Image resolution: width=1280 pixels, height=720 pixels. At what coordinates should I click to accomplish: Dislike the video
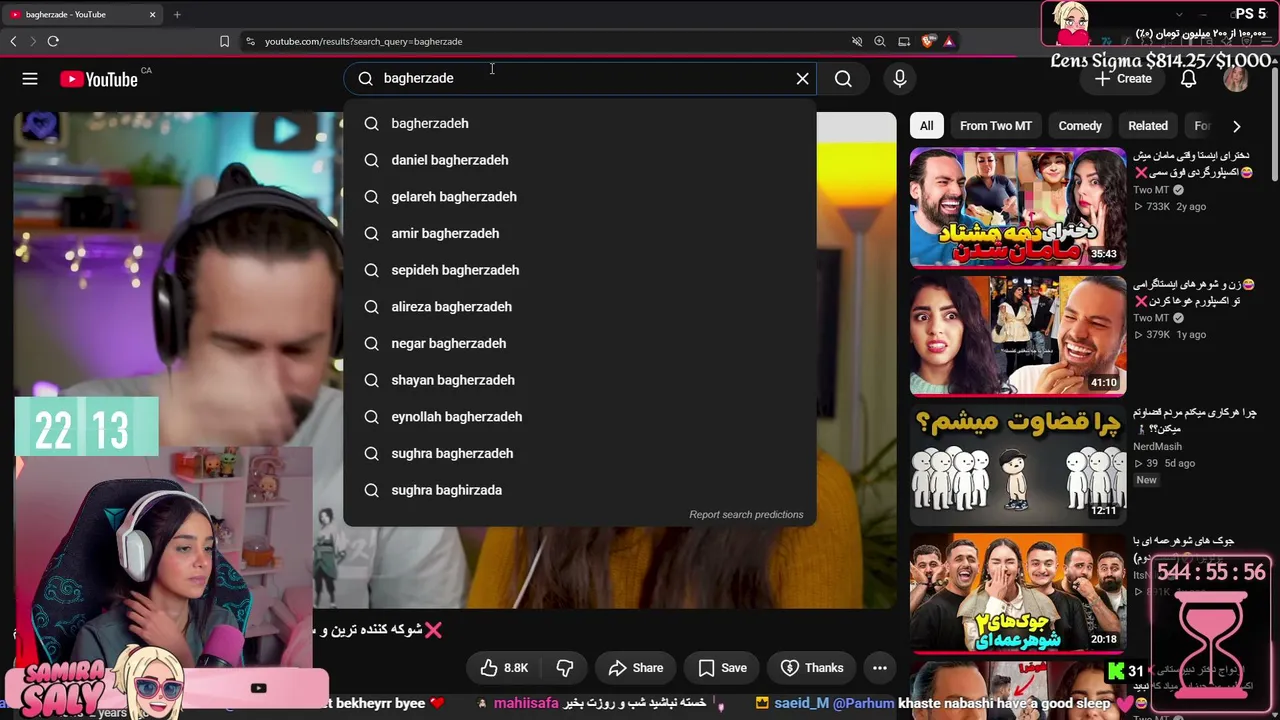(x=565, y=668)
